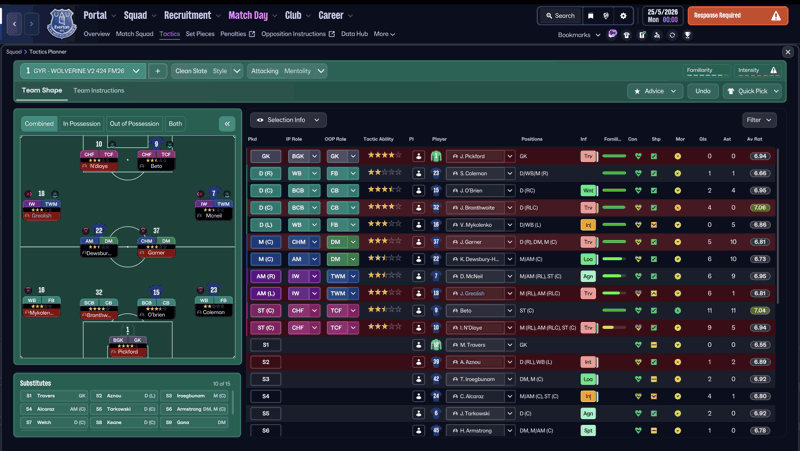Open the clipboard shortcut icon

click(x=642, y=35)
